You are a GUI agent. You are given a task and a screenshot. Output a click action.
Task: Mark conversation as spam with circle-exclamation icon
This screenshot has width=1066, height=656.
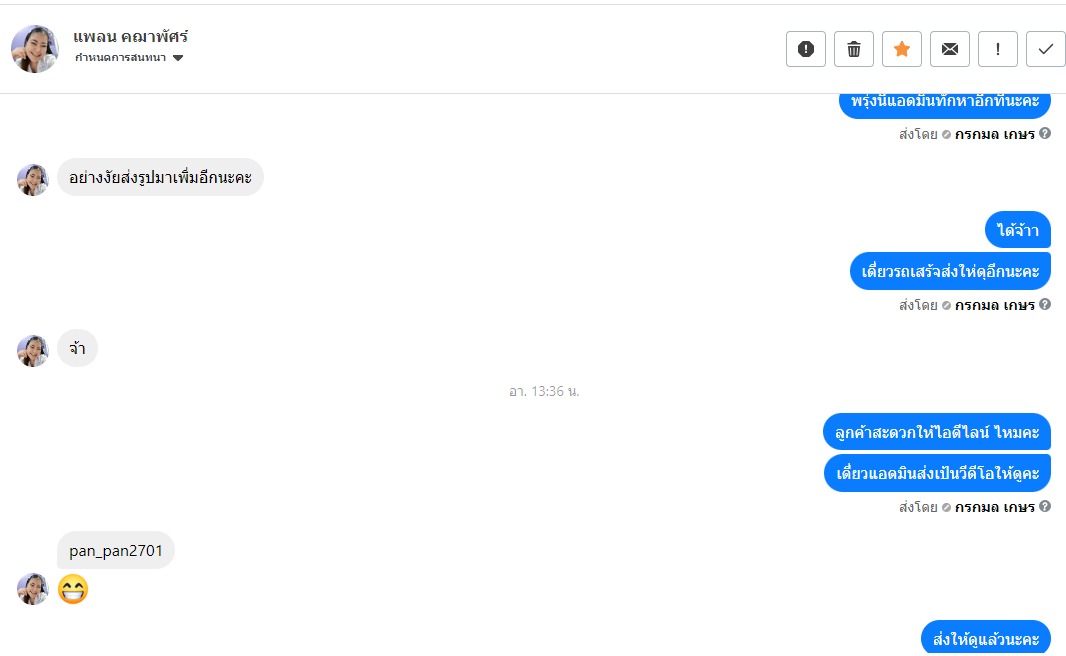point(806,49)
